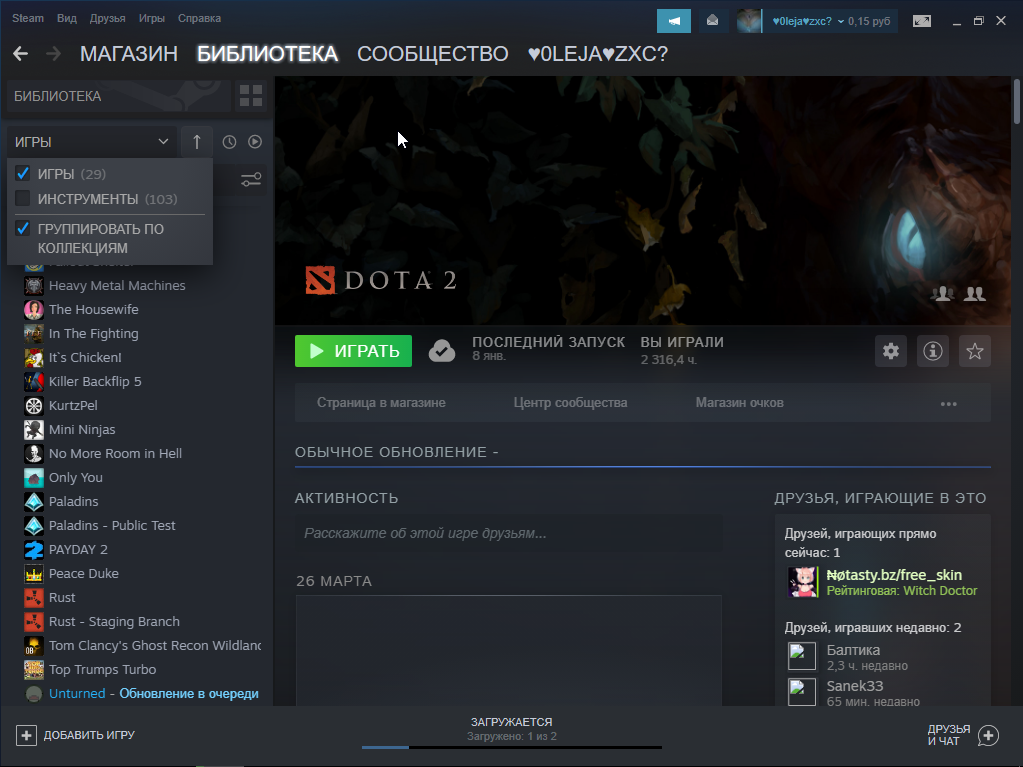Screen dimensions: 1023x767
Task: Open the Друзья menu
Action: coord(108,18)
